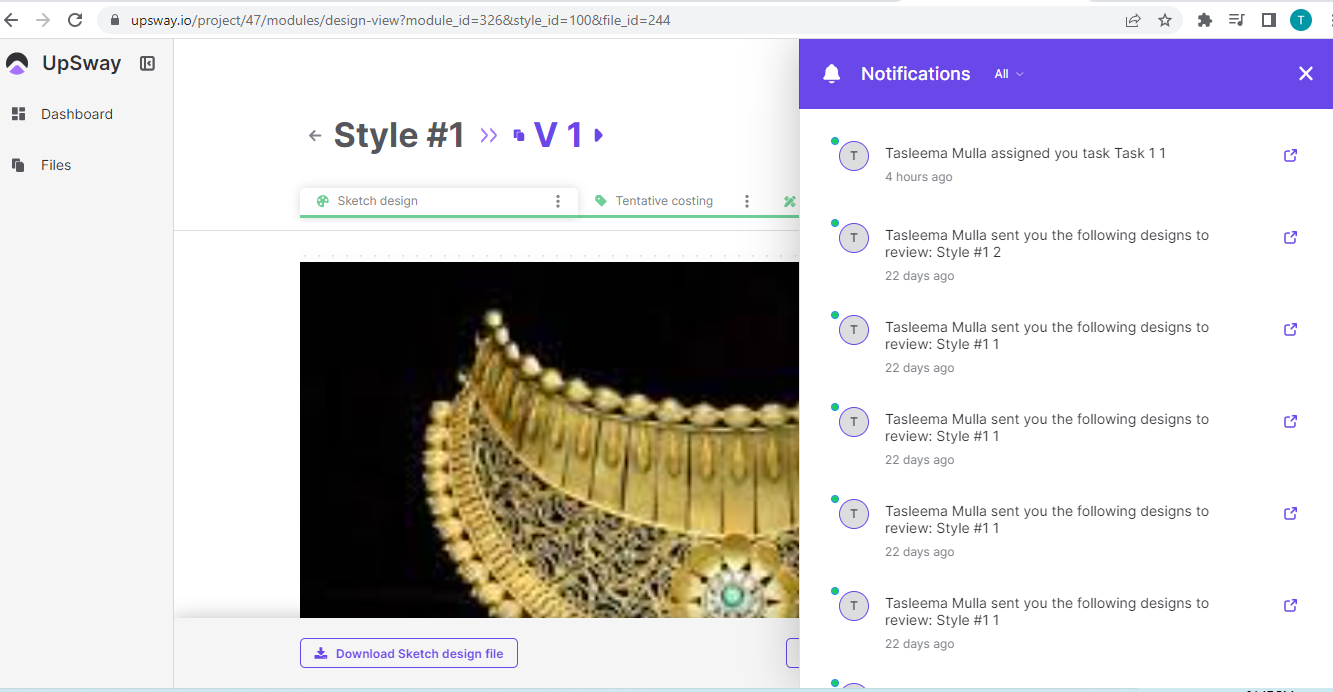Image resolution: width=1333 pixels, height=692 pixels.
Task: Click Tasleema Mulla's avatar on first notification
Action: point(853,156)
